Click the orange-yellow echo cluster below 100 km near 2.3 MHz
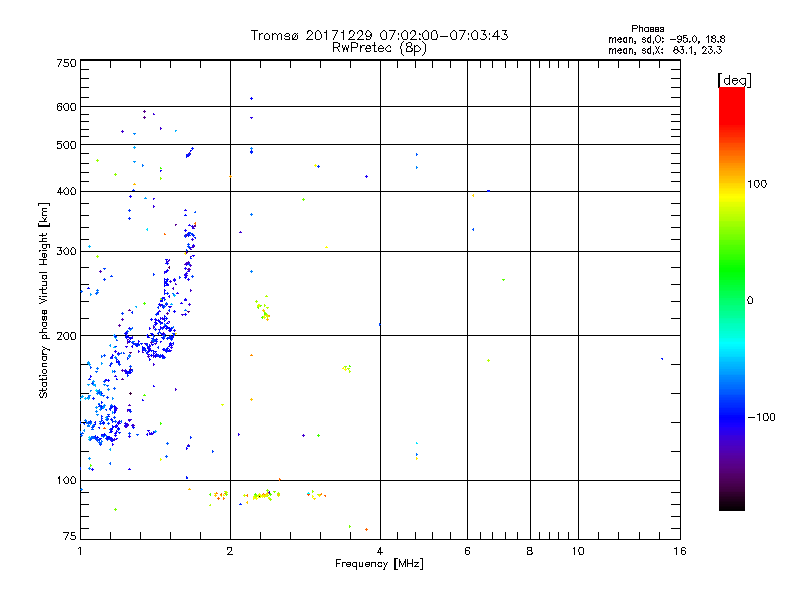 point(262,495)
